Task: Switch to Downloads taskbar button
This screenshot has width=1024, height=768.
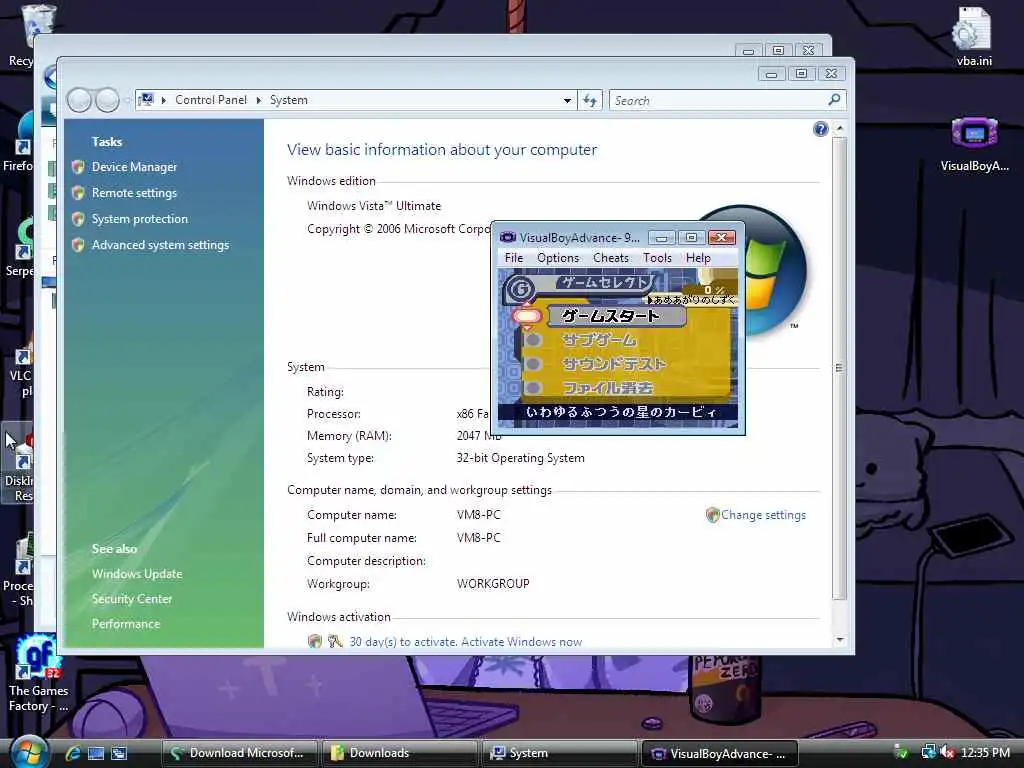Action: click(x=398, y=754)
